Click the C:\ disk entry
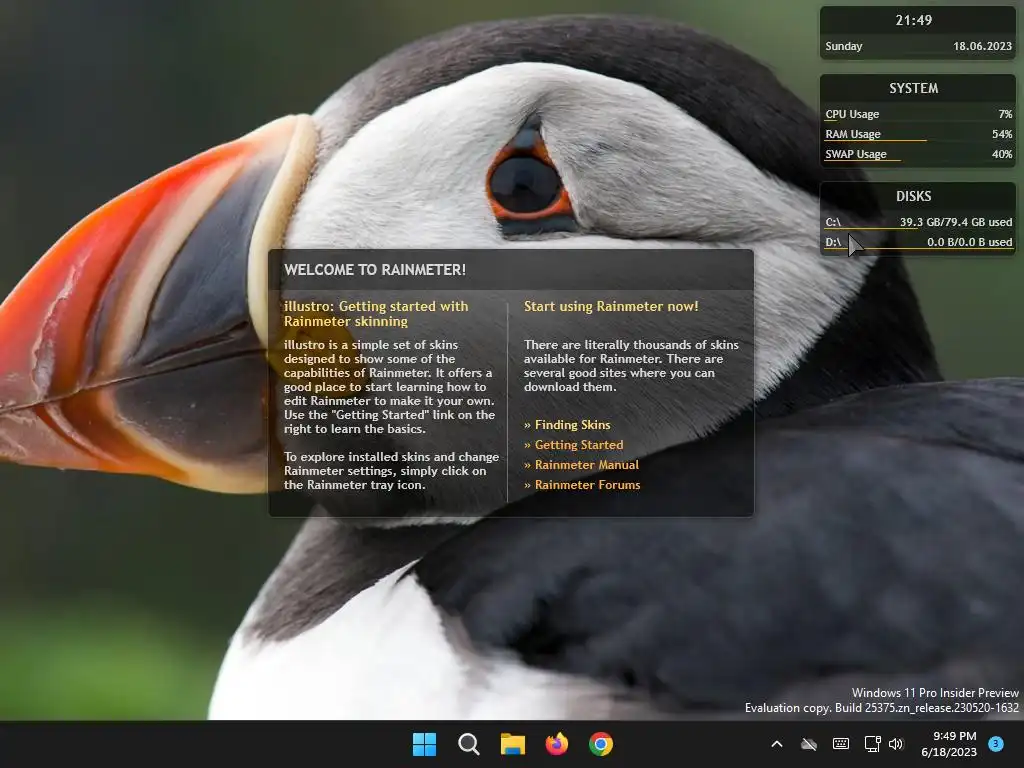This screenshot has width=1024, height=768. point(918,223)
